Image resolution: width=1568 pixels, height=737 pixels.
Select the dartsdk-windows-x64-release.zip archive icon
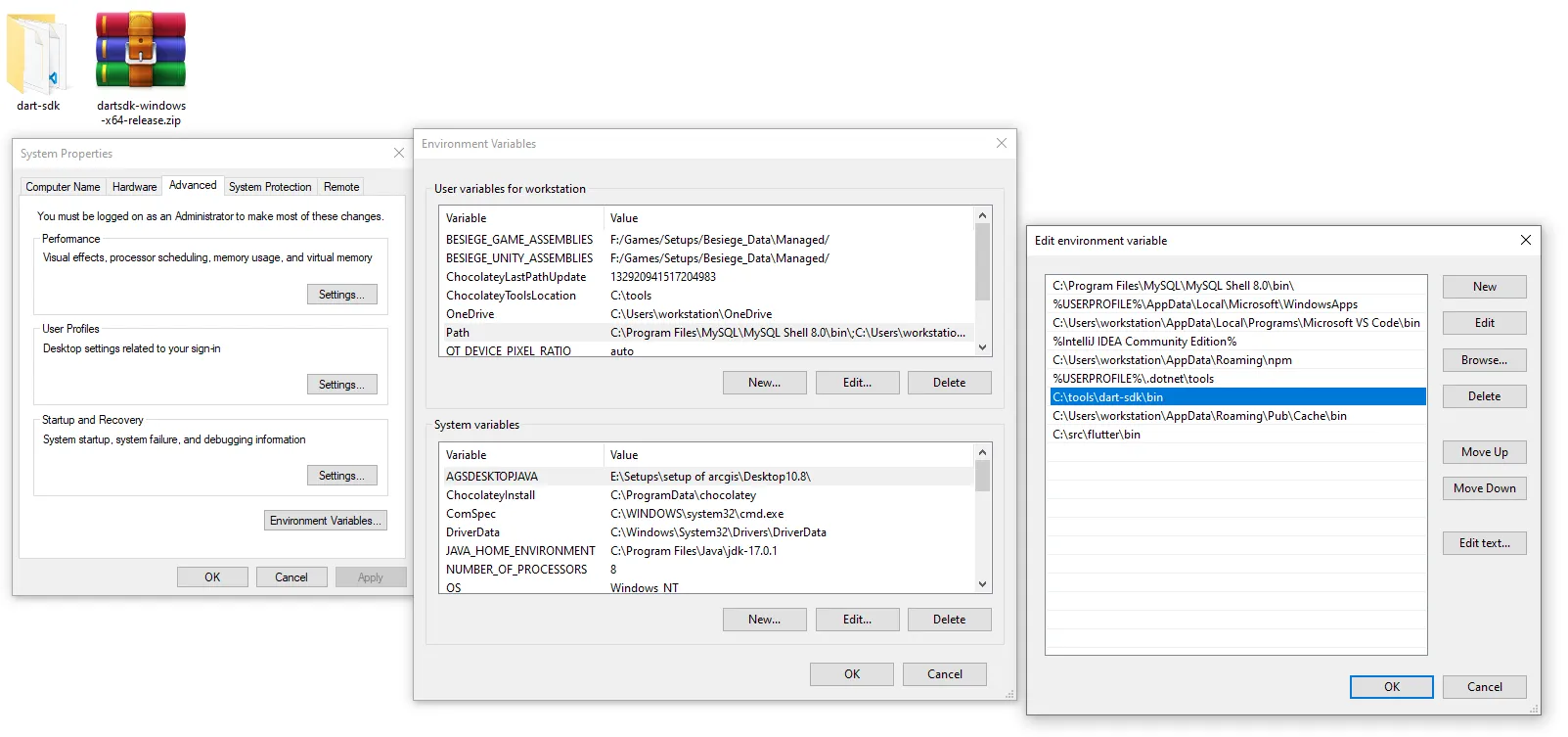pyautogui.click(x=141, y=69)
